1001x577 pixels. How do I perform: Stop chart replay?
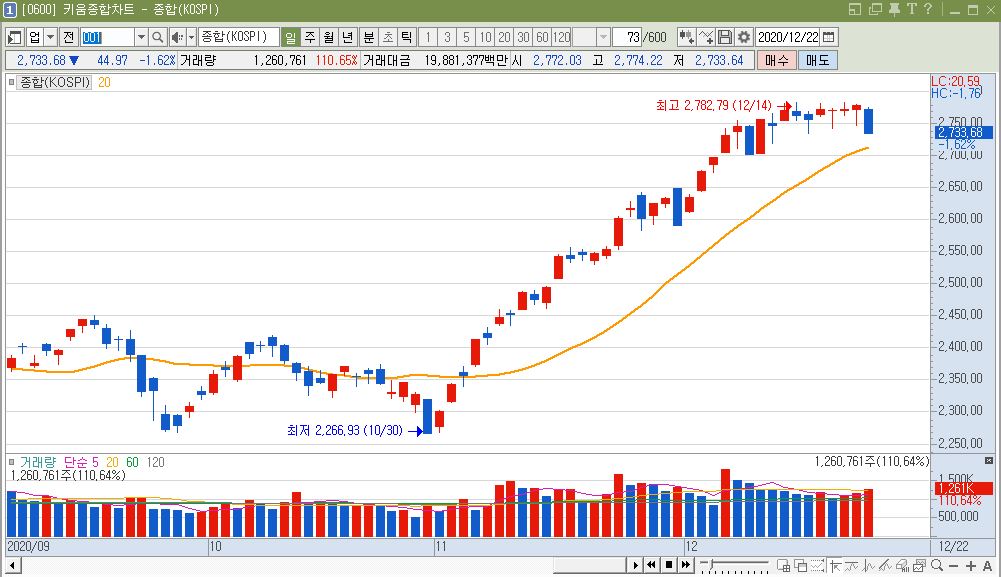click(x=669, y=565)
